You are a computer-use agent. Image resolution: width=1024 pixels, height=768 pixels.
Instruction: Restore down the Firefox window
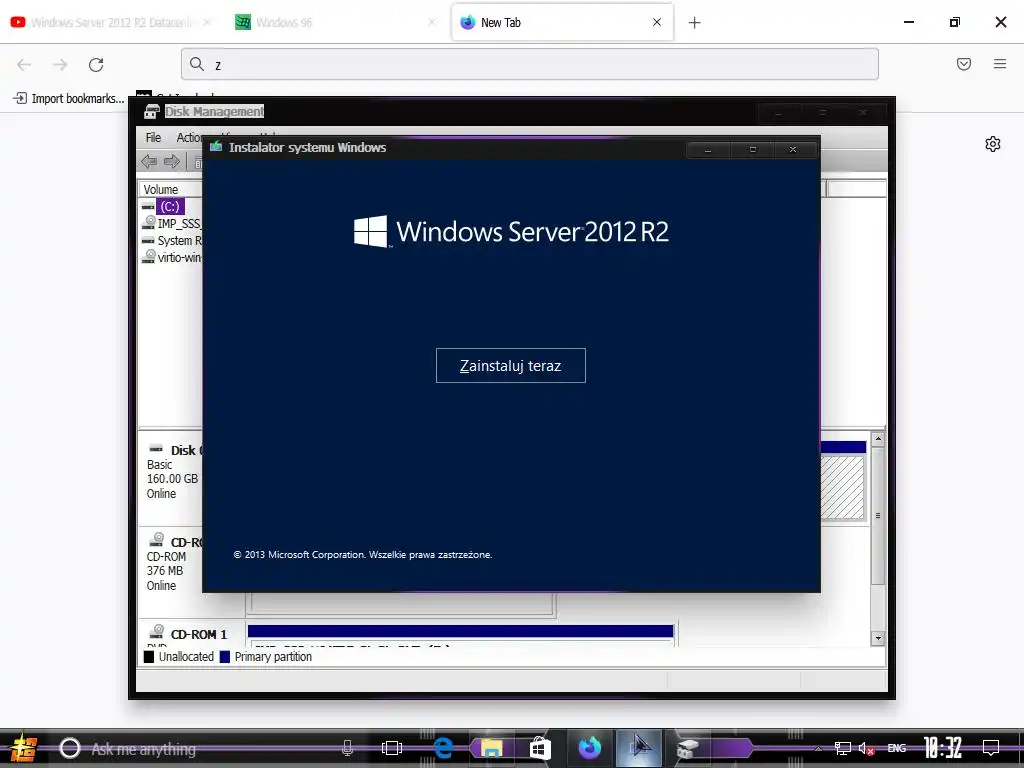point(955,22)
